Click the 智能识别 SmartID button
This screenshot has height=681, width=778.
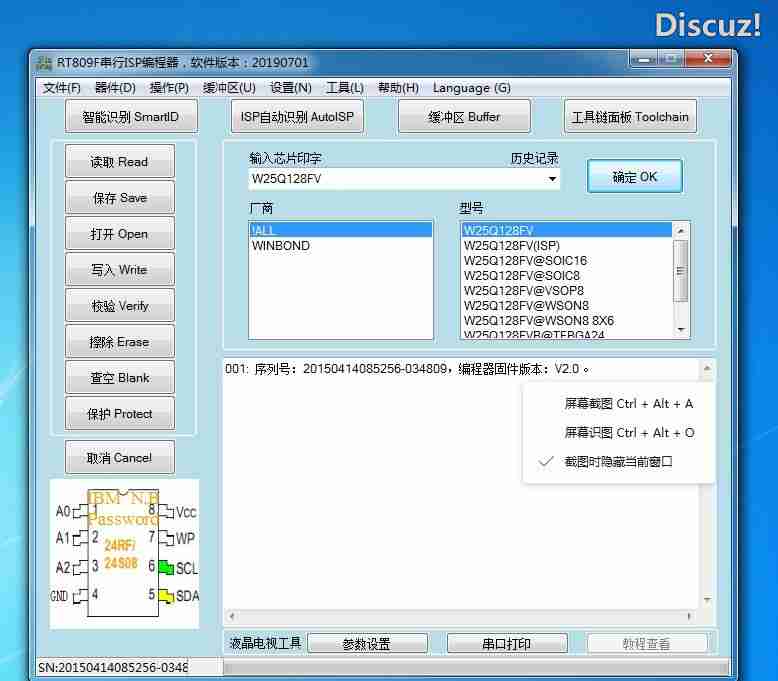(130, 117)
